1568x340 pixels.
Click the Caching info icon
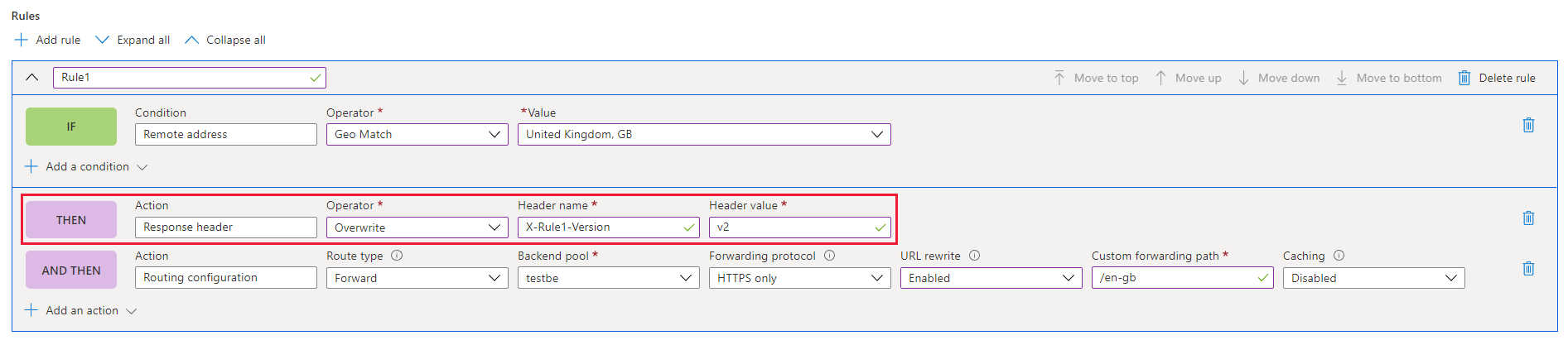(x=1339, y=256)
